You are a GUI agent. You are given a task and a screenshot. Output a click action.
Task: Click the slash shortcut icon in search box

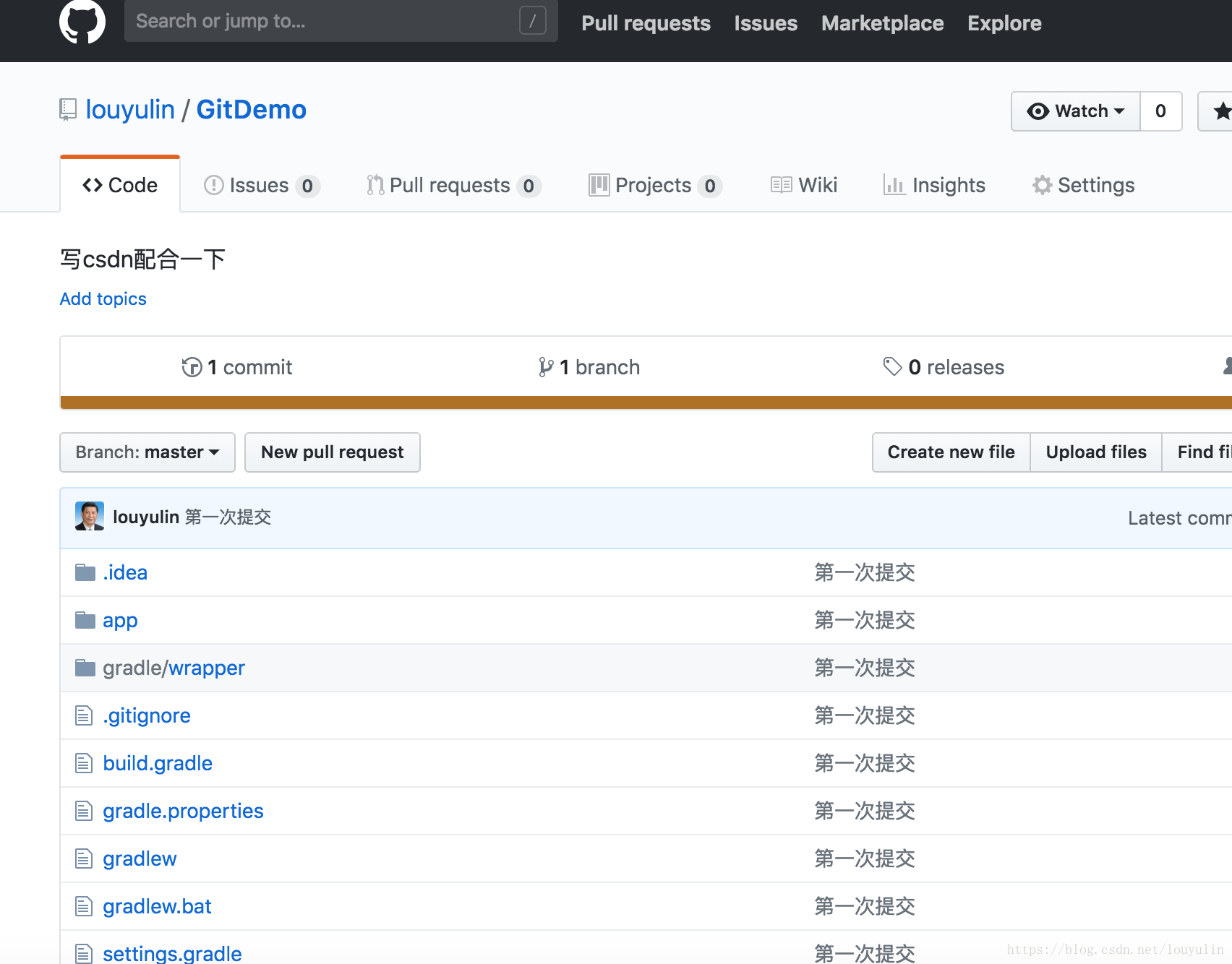tap(532, 21)
